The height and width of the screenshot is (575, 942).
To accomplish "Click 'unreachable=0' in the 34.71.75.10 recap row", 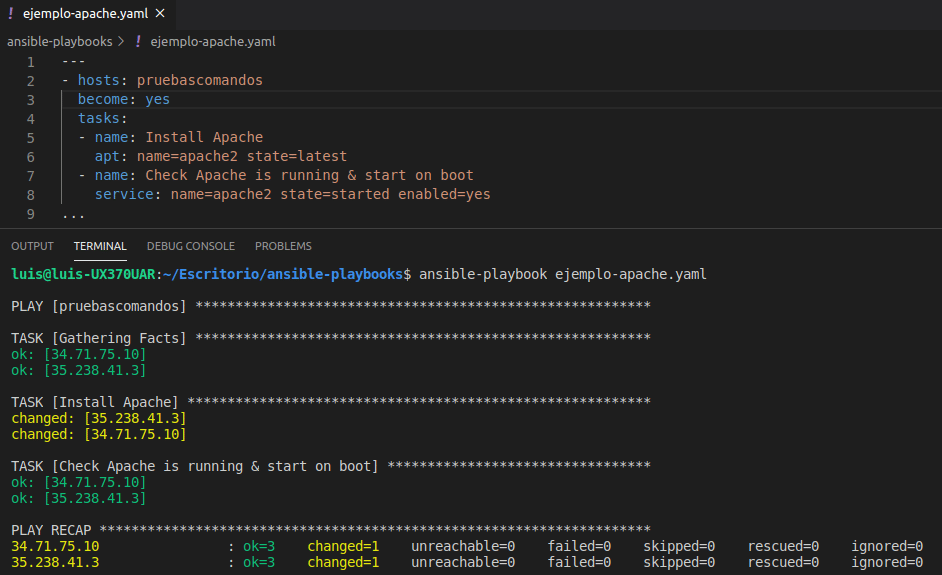I will tap(463, 546).
